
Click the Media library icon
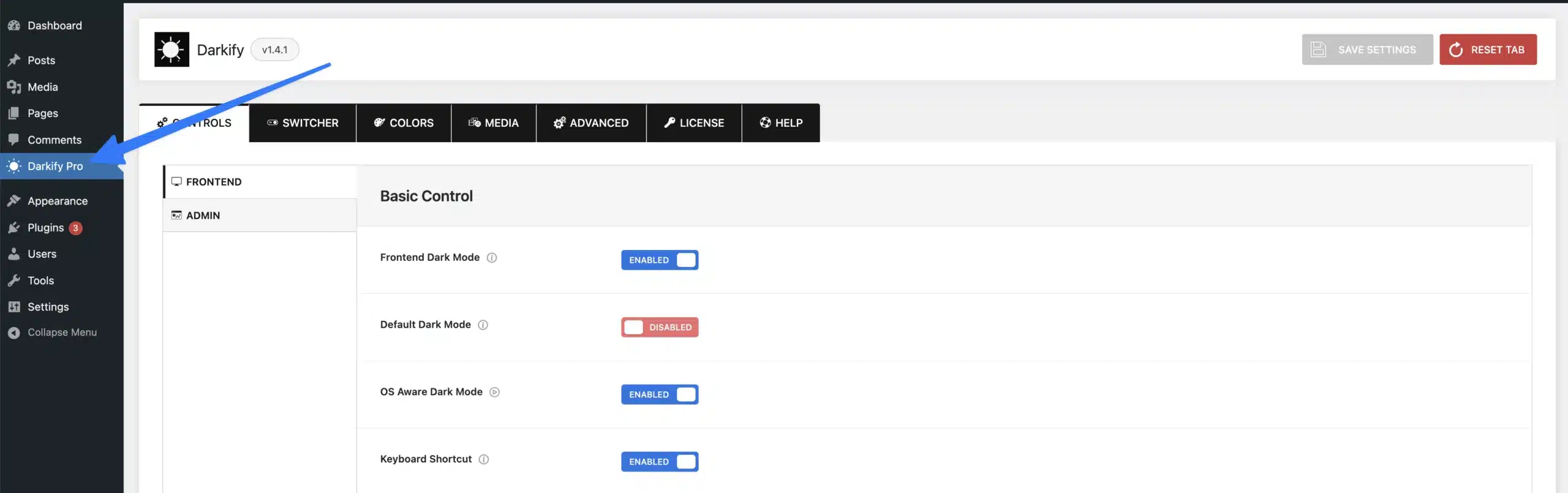[x=13, y=87]
